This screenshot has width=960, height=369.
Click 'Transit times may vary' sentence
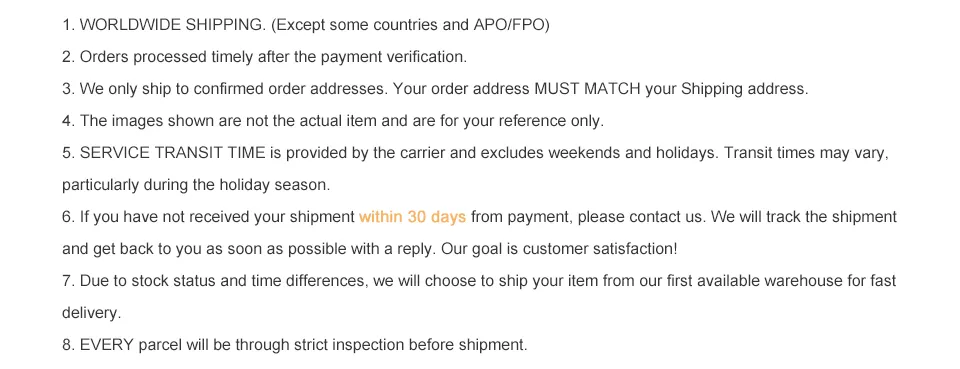coord(806,153)
